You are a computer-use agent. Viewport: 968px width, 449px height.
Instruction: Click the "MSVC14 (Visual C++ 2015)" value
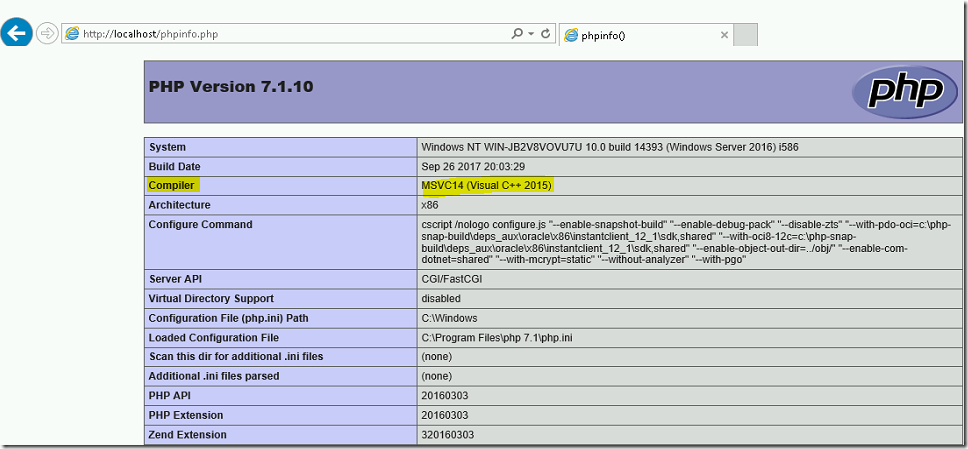486,185
